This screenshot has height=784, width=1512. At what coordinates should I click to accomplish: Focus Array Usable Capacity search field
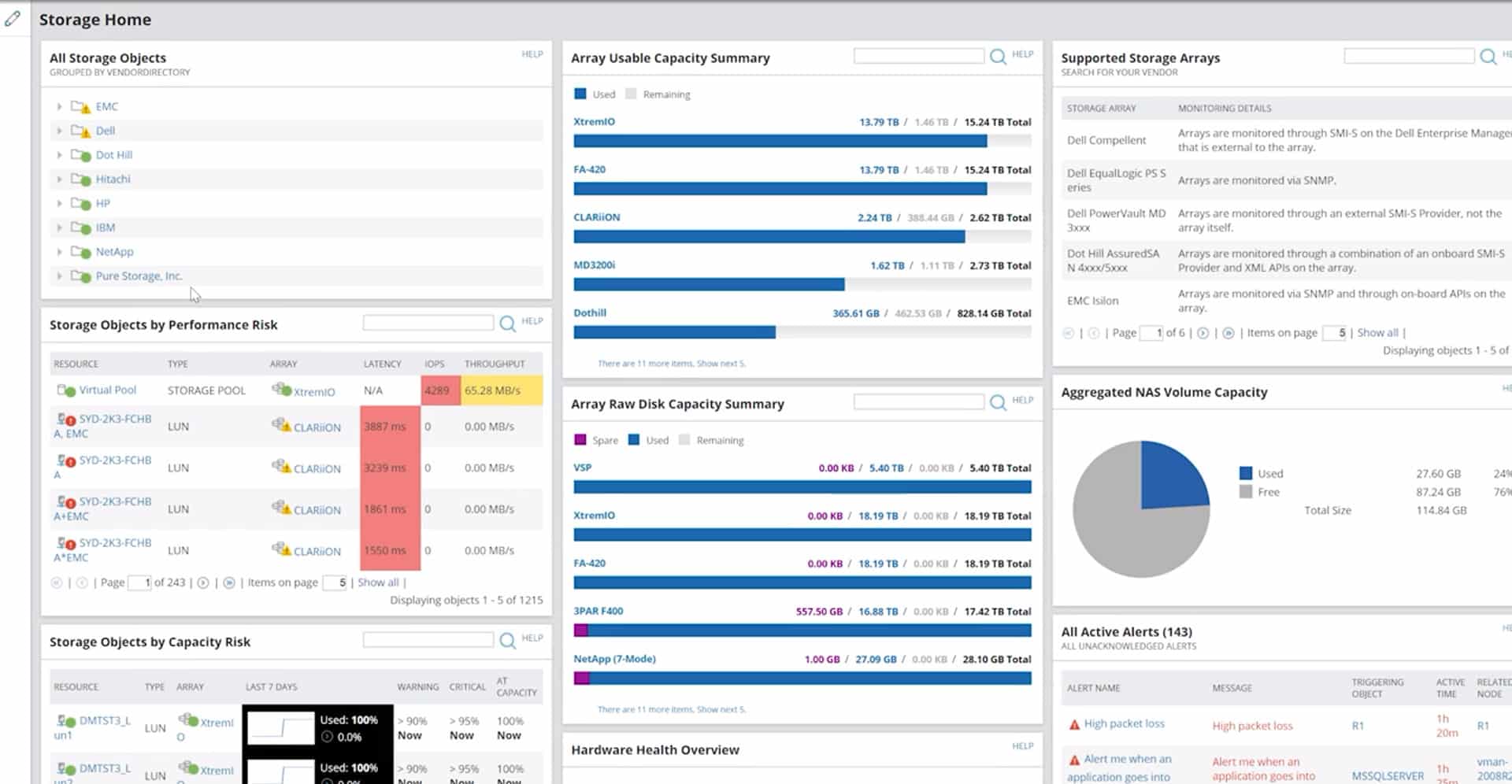919,56
